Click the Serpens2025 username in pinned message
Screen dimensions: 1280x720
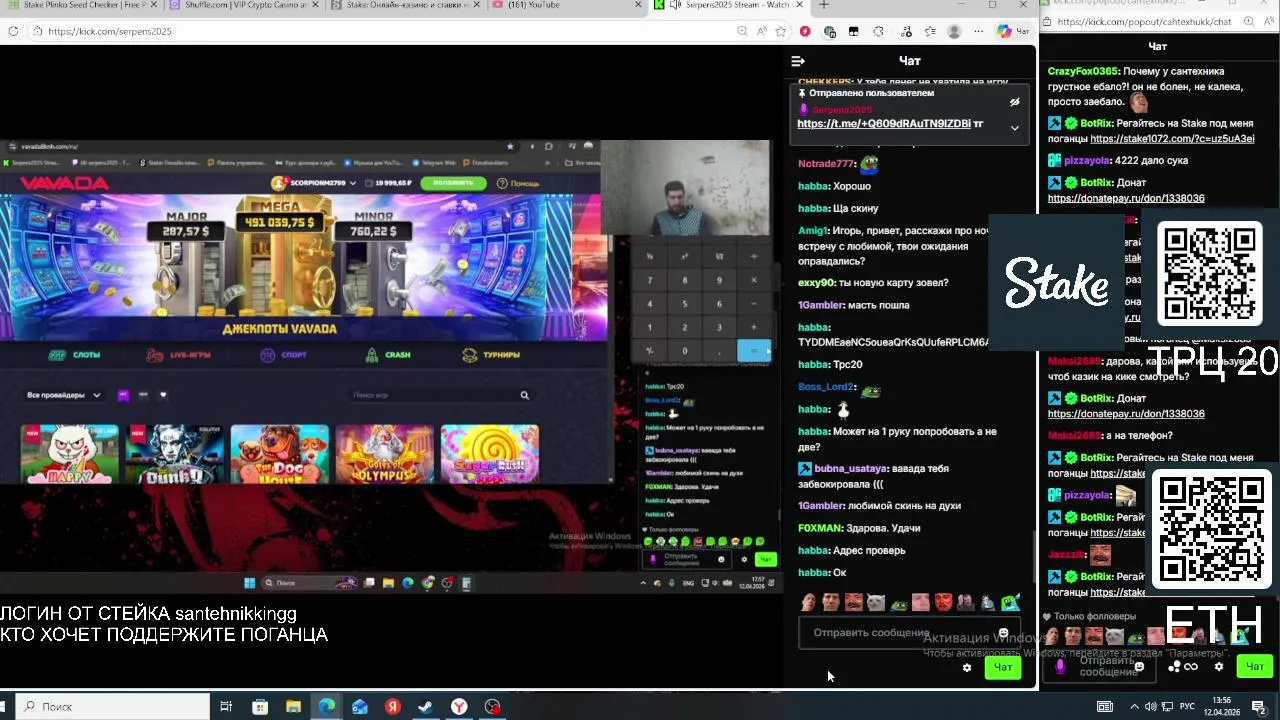click(841, 110)
